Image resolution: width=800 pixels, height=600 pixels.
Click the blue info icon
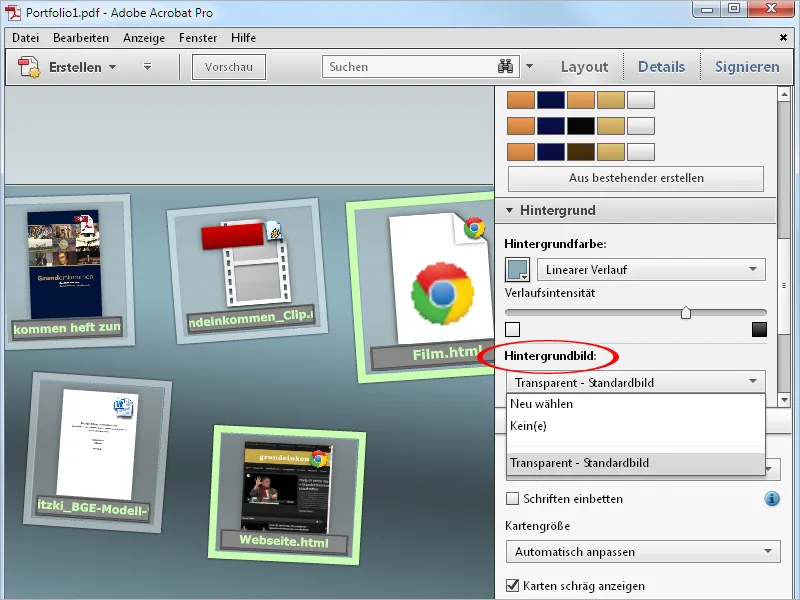coord(772,498)
